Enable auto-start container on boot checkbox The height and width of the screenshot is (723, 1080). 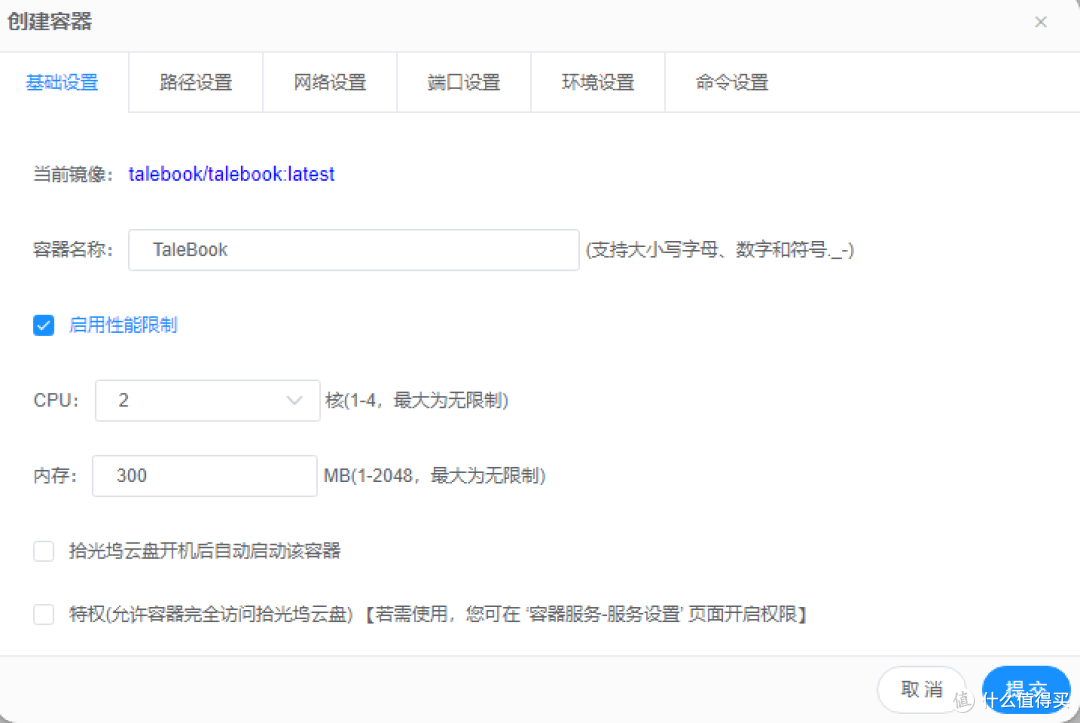(x=43, y=551)
